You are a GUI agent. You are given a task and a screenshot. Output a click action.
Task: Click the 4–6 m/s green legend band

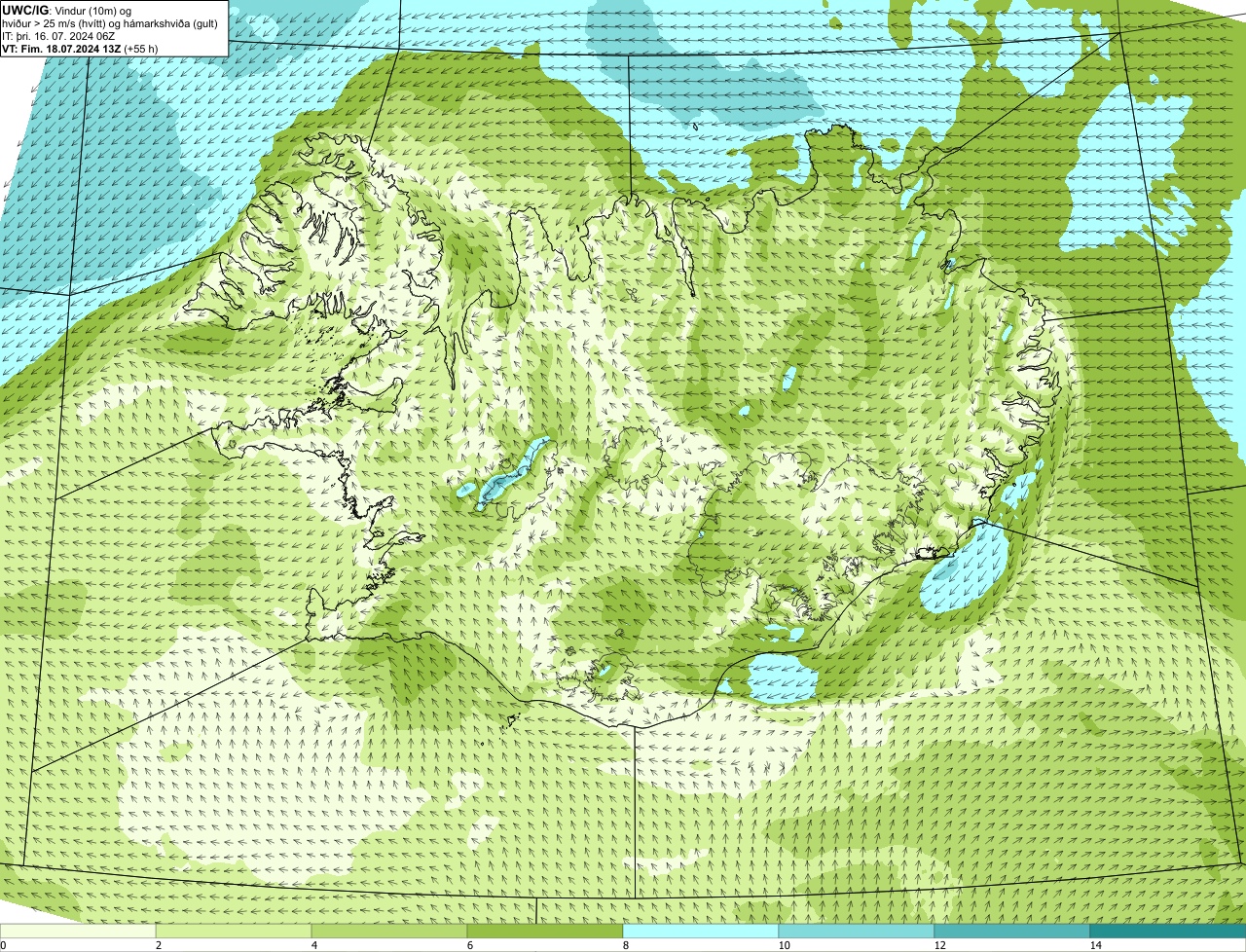click(x=389, y=931)
